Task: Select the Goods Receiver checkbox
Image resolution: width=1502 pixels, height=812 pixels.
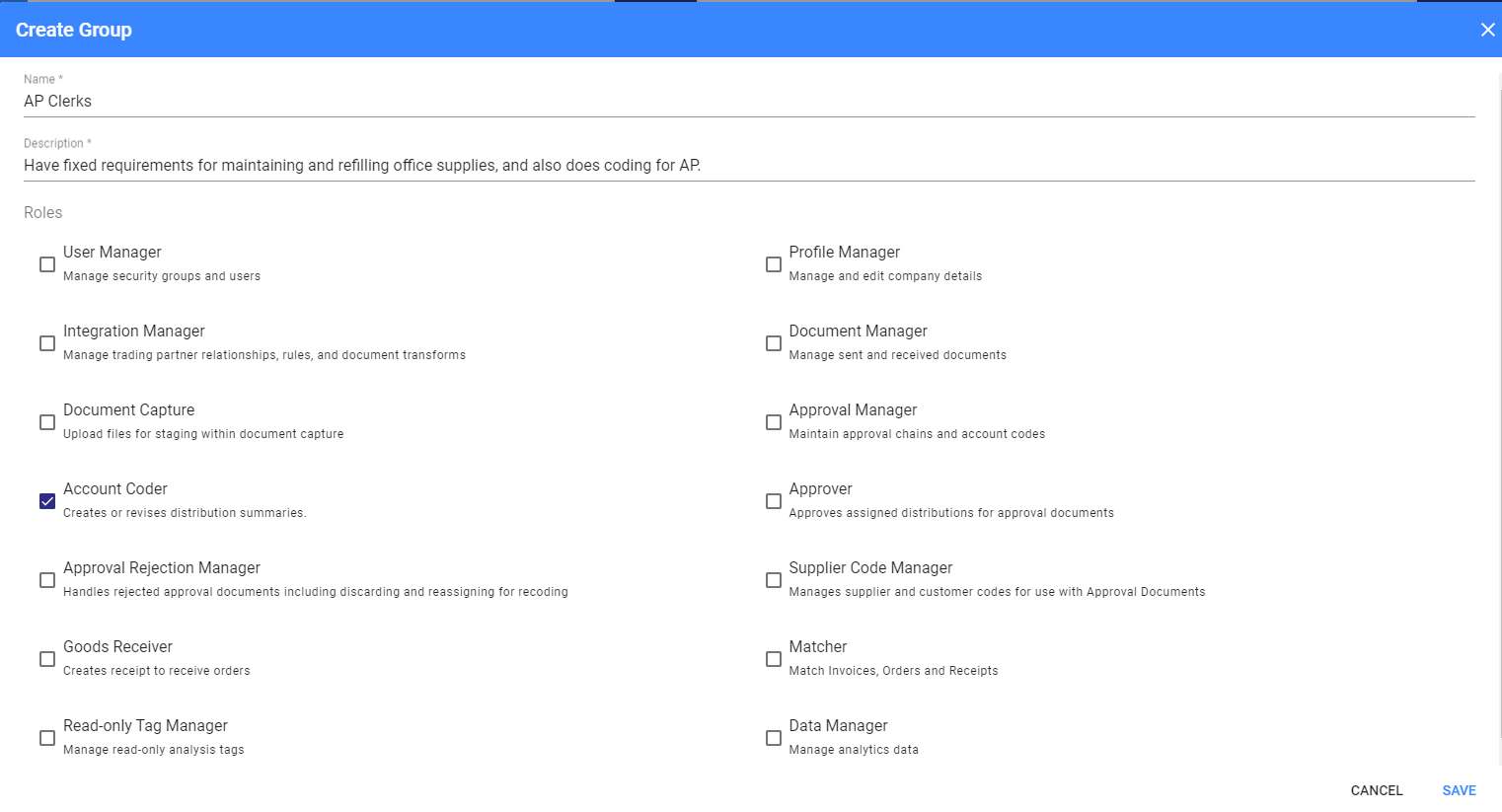Action: pyautogui.click(x=47, y=659)
